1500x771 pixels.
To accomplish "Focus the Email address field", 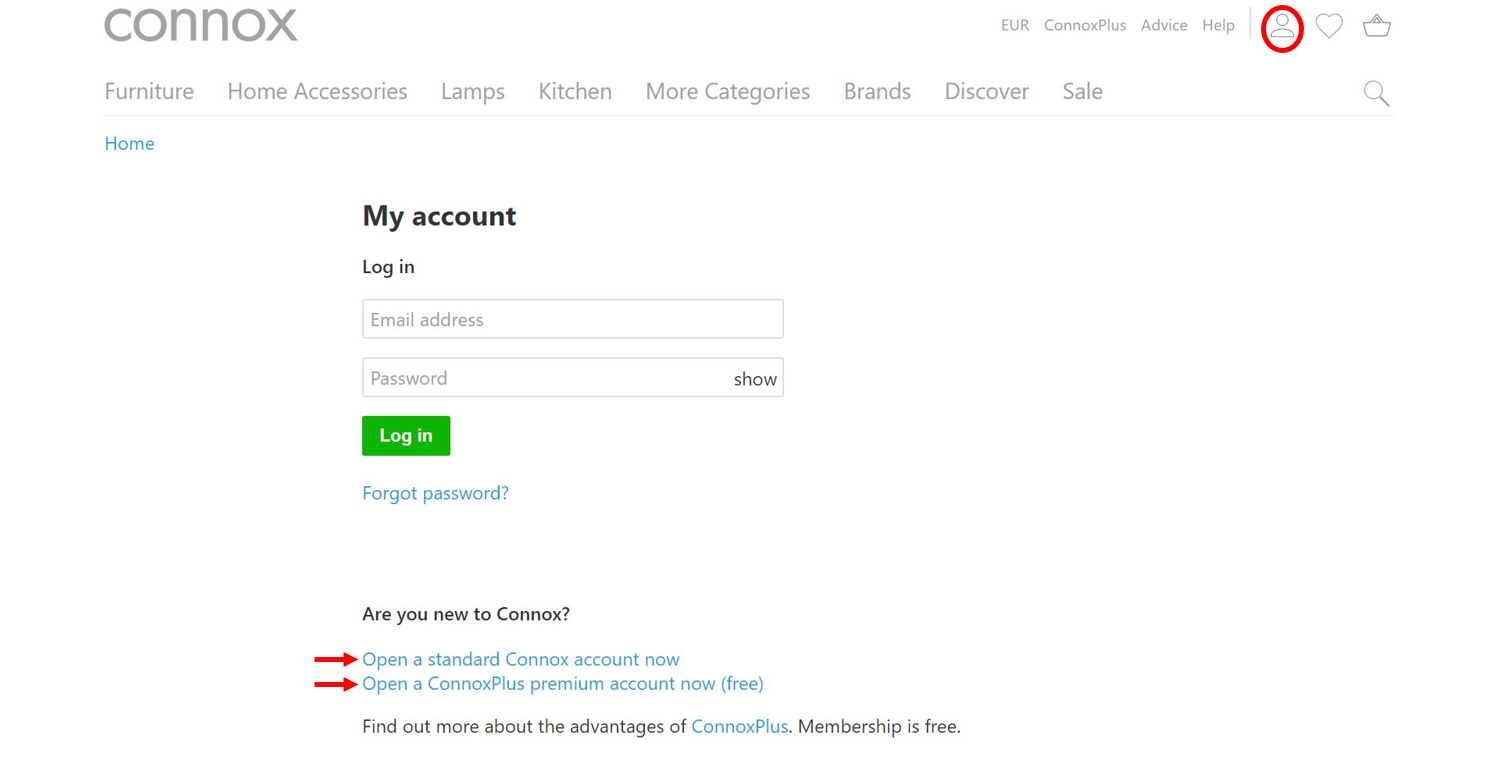I will tap(572, 320).
